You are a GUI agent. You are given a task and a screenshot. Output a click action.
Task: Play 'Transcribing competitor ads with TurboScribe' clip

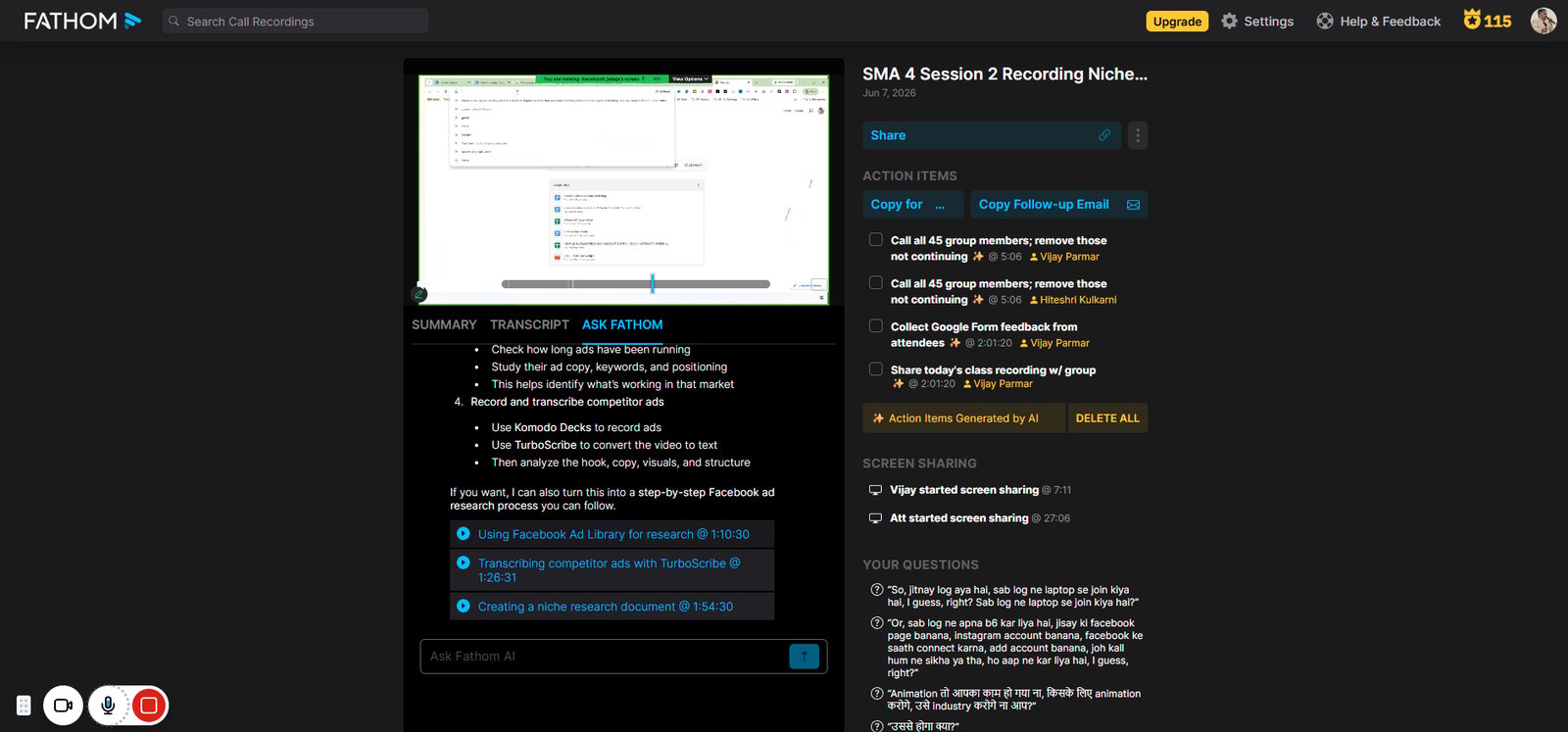464,562
